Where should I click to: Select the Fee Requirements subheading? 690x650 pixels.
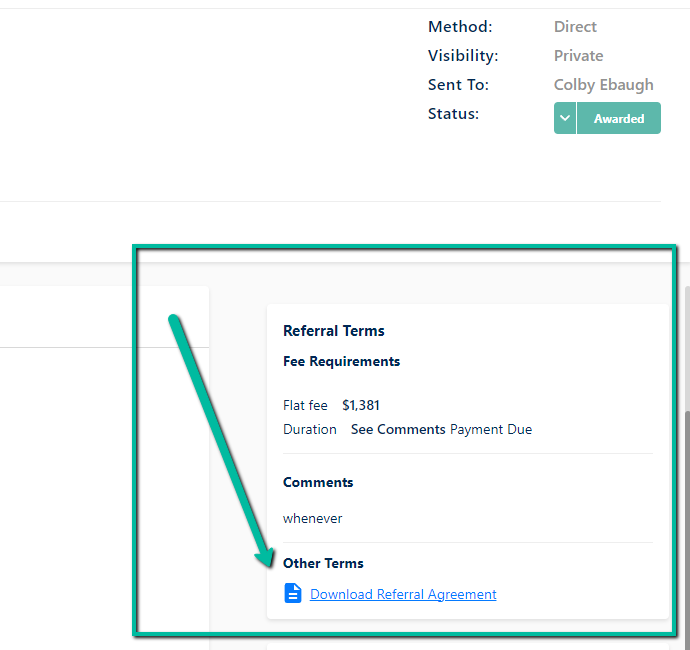pos(341,361)
